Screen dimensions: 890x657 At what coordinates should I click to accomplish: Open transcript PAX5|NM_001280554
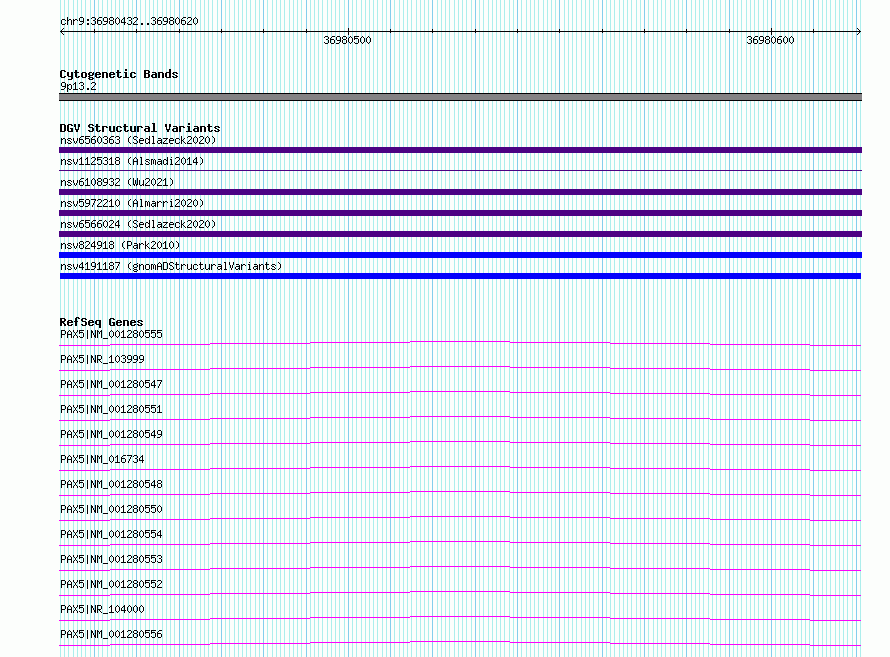(x=111, y=534)
